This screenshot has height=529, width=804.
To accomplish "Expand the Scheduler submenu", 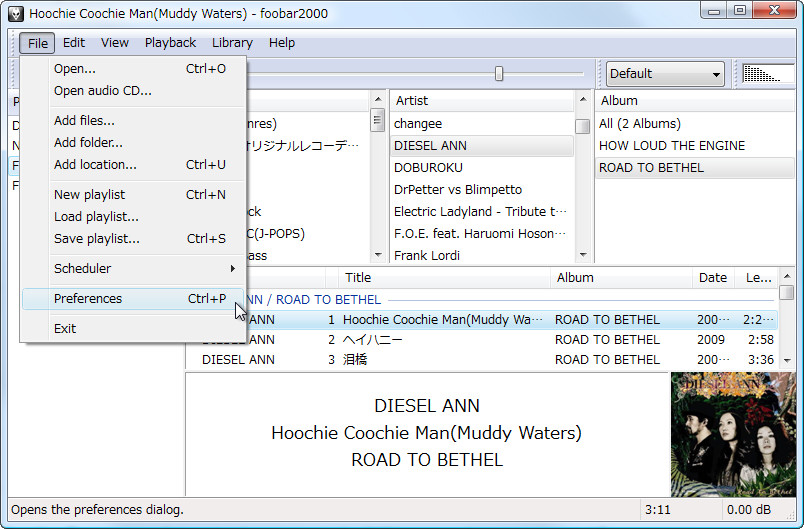I will (133, 269).
